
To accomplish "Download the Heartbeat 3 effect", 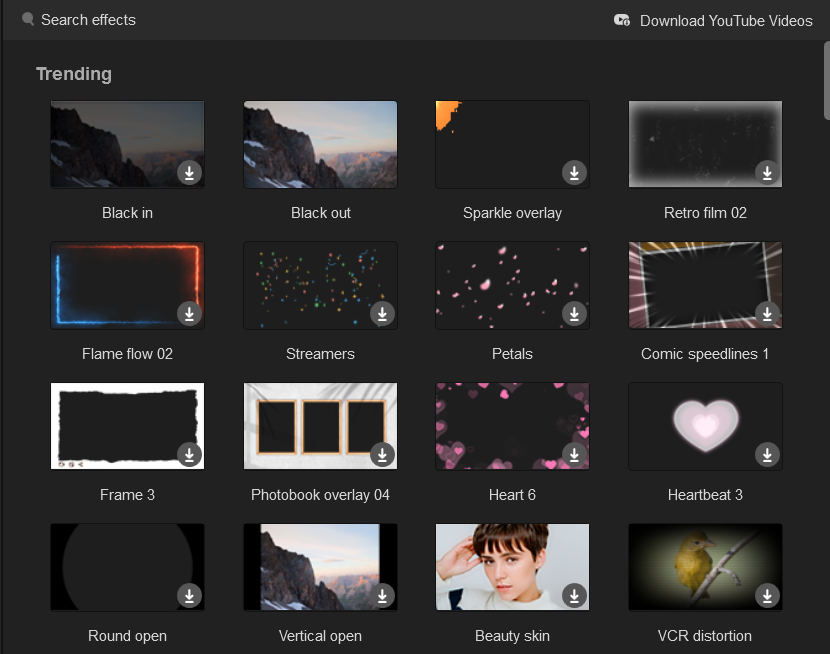I will (767, 455).
